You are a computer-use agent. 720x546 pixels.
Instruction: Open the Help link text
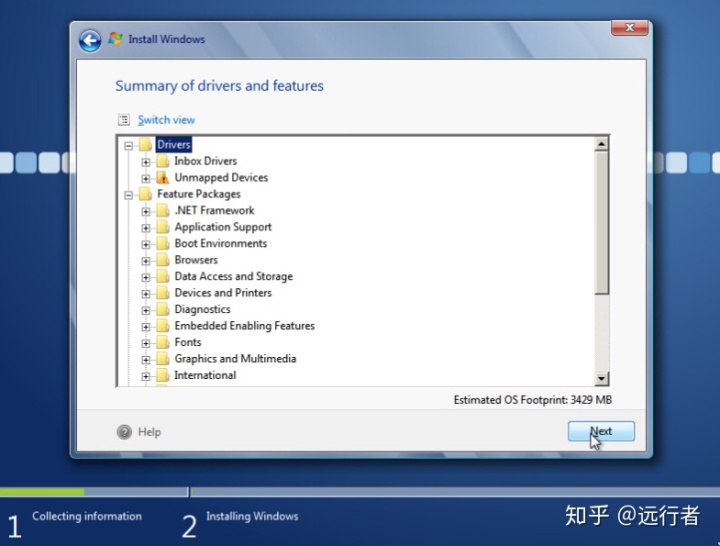click(149, 432)
